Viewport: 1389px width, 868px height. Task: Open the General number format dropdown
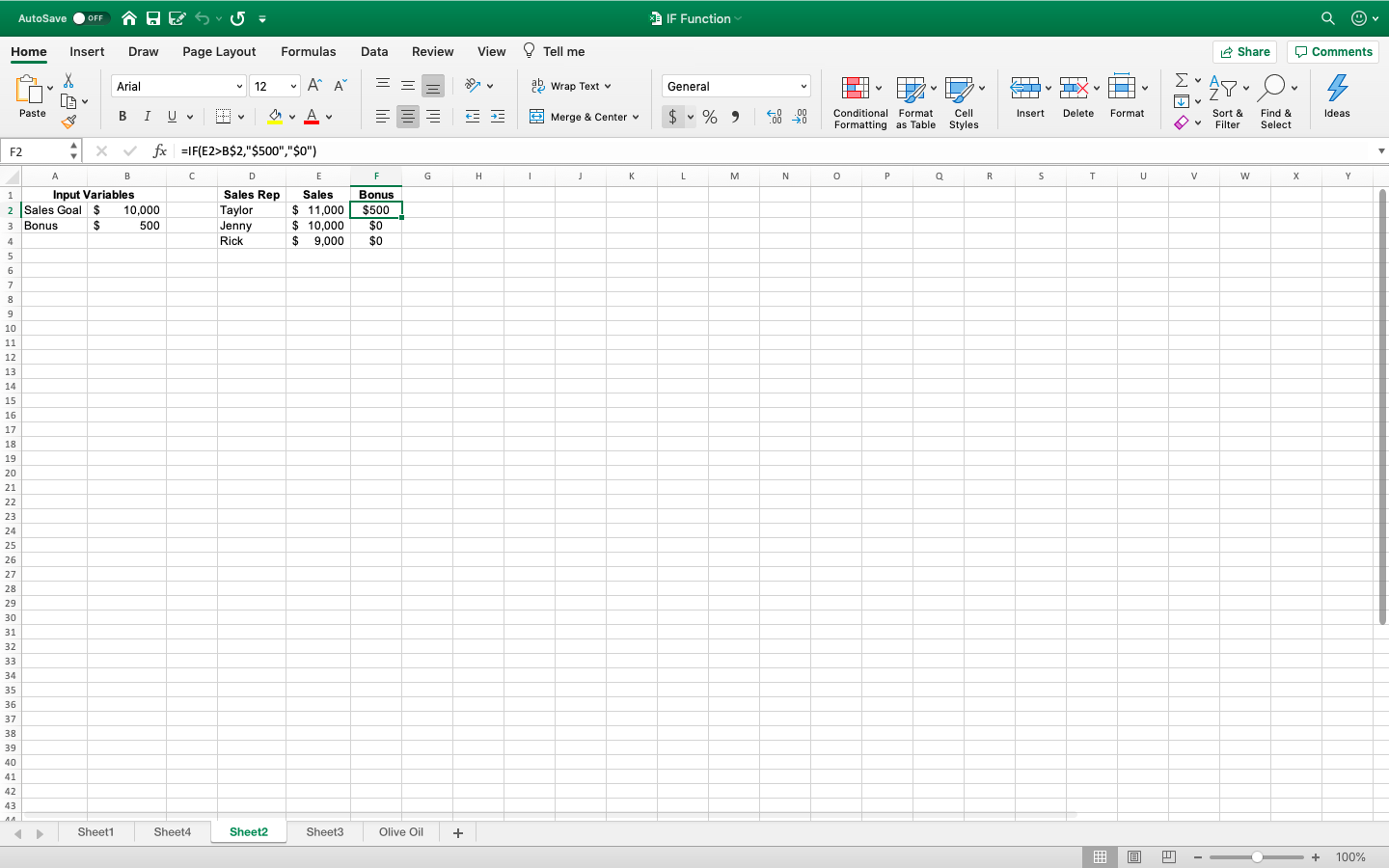803,85
